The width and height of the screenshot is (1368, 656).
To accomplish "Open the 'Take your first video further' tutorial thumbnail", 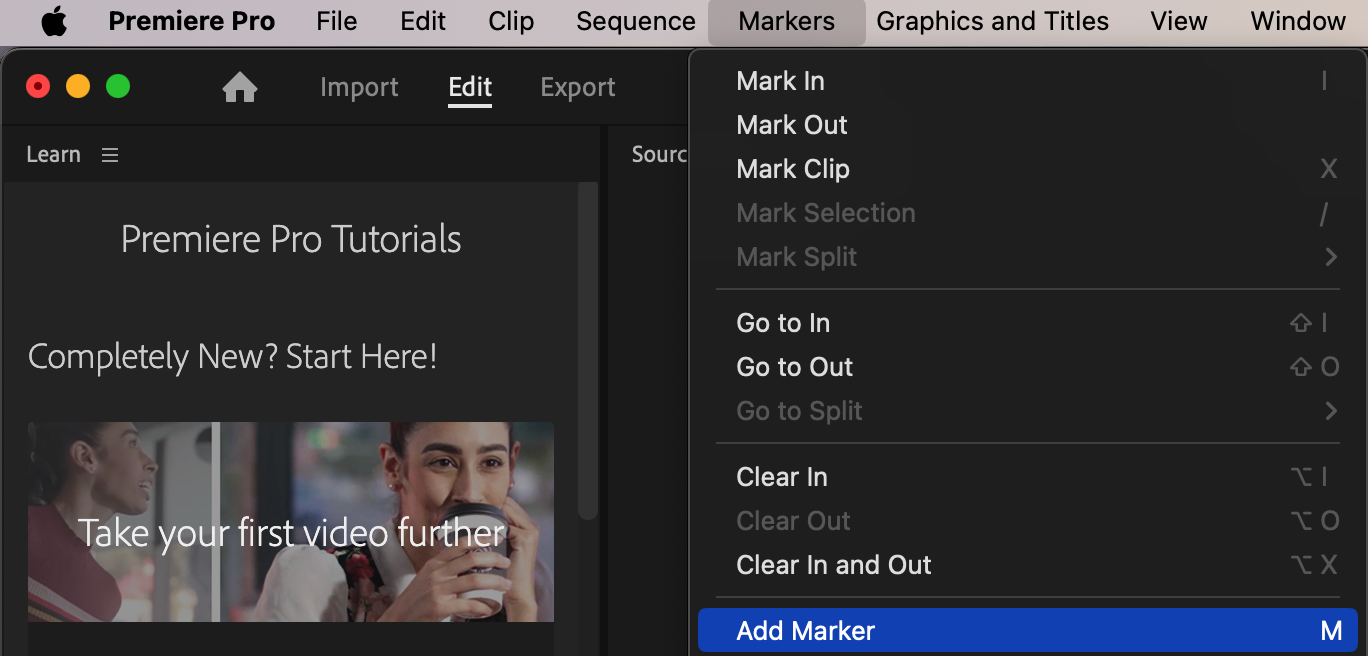I will [291, 522].
